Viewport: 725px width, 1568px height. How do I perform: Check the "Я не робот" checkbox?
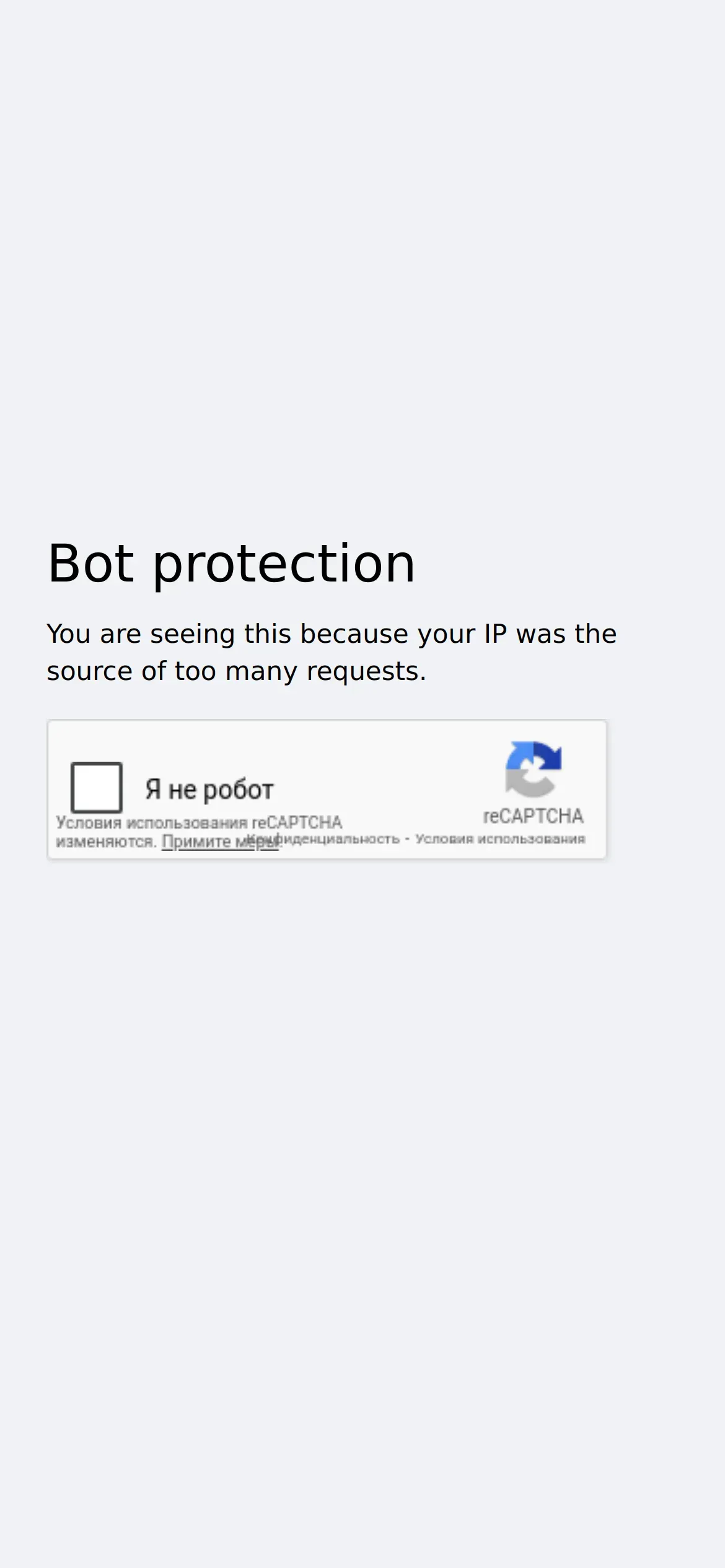click(x=97, y=787)
